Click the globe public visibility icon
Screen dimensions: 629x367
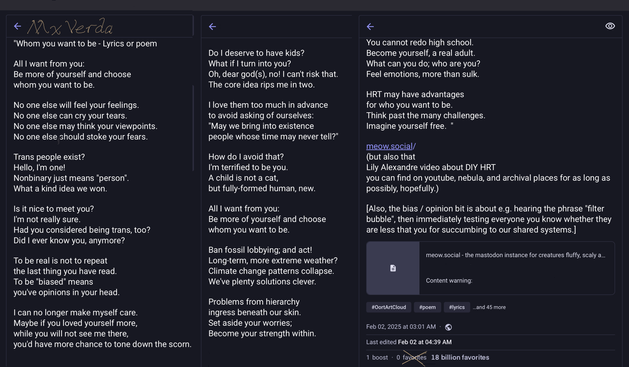point(448,327)
